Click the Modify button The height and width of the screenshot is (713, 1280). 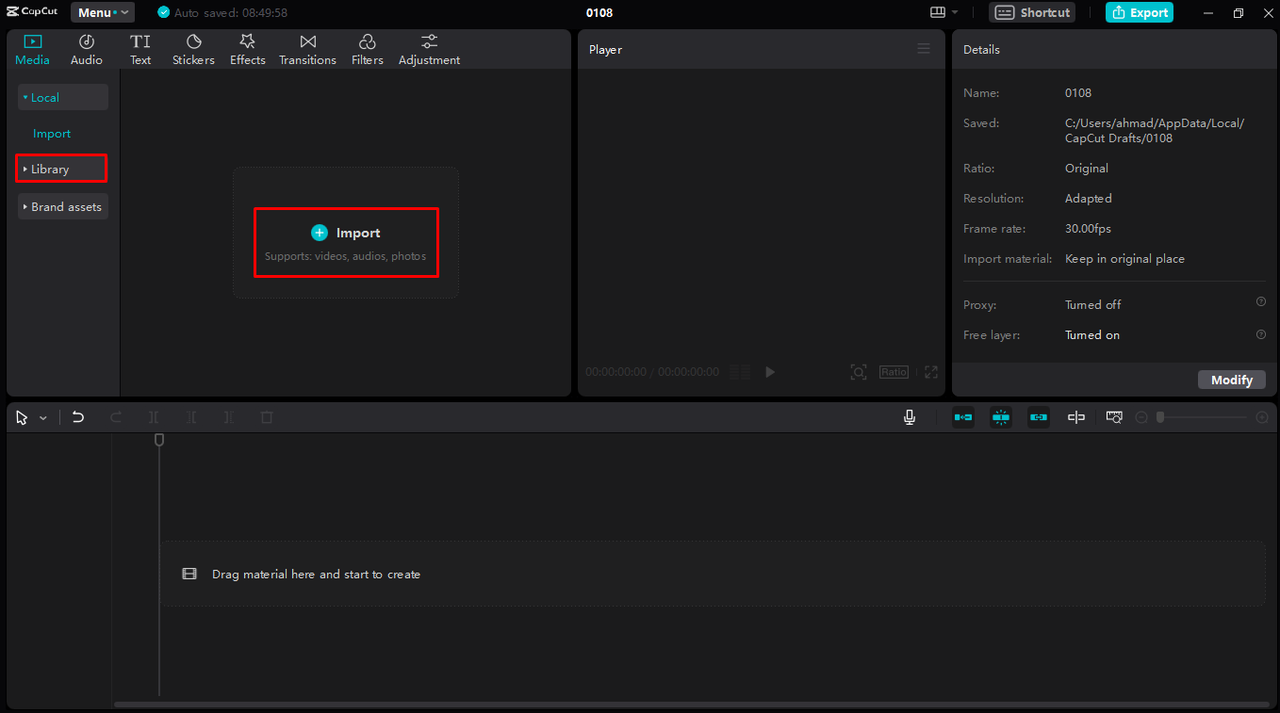pyautogui.click(x=1232, y=380)
